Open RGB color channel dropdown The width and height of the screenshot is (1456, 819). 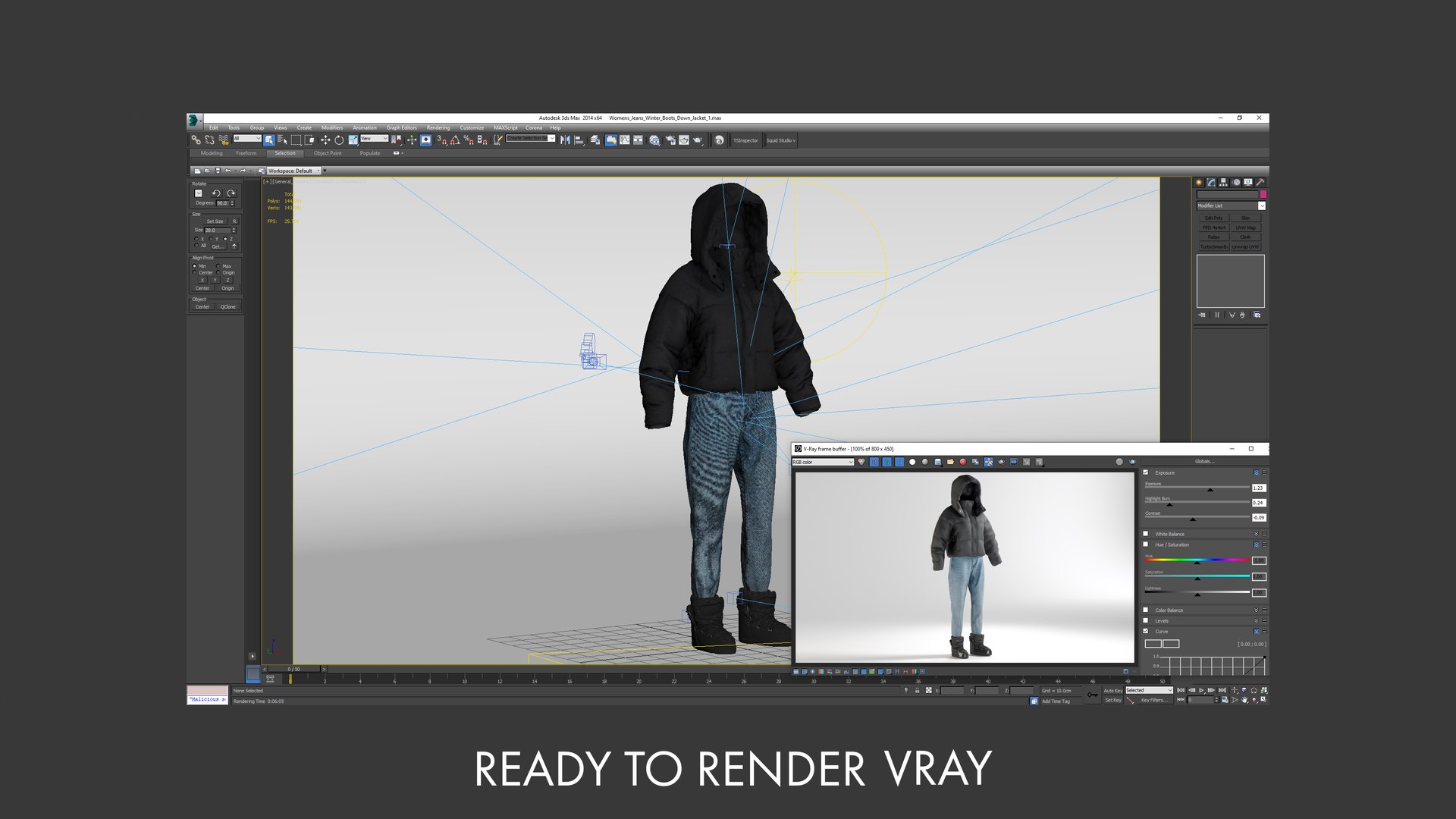click(x=823, y=462)
